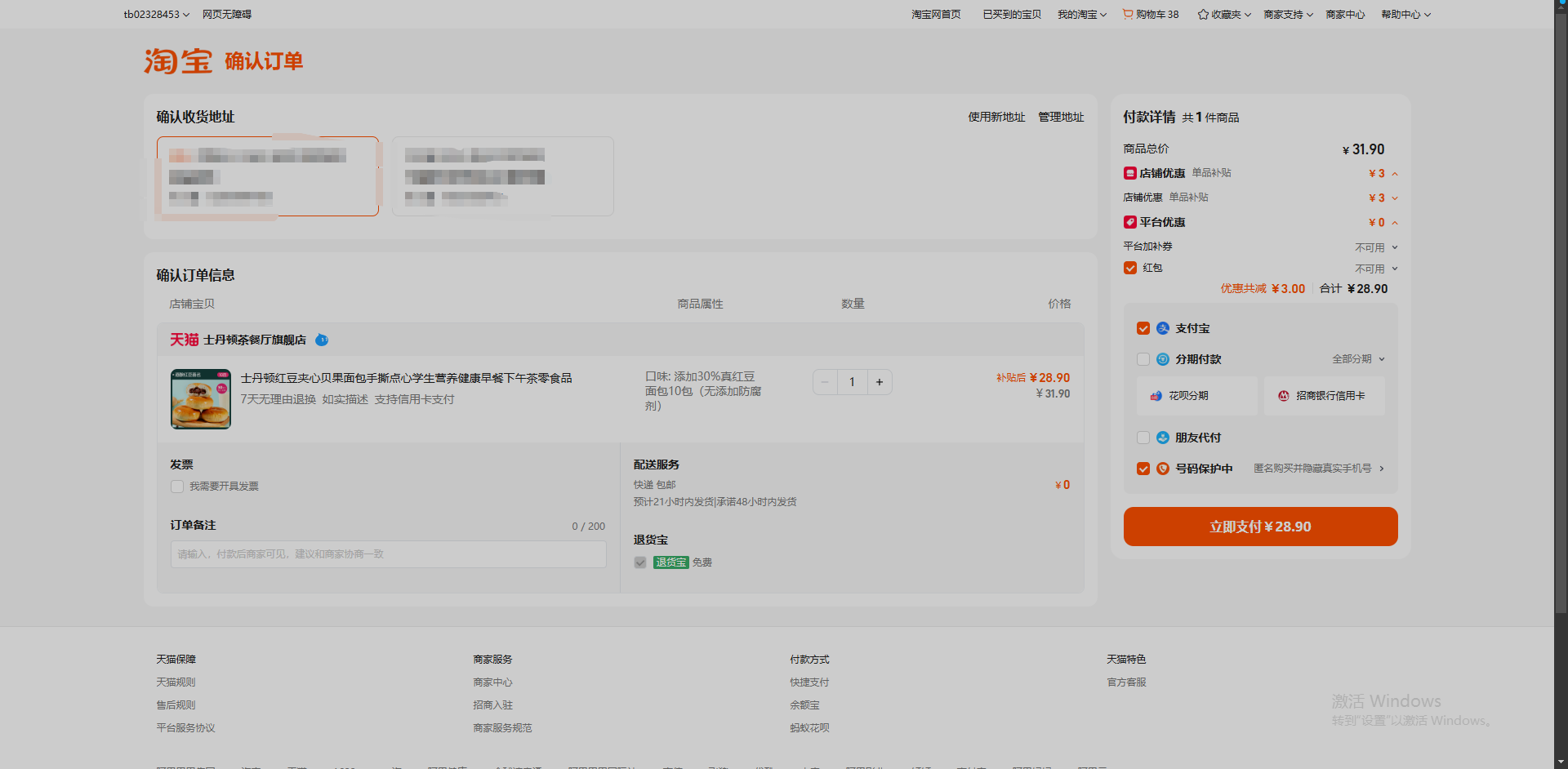
Task: Open 士丹顿茶餐厅旗舰店 store link
Action: click(x=255, y=340)
